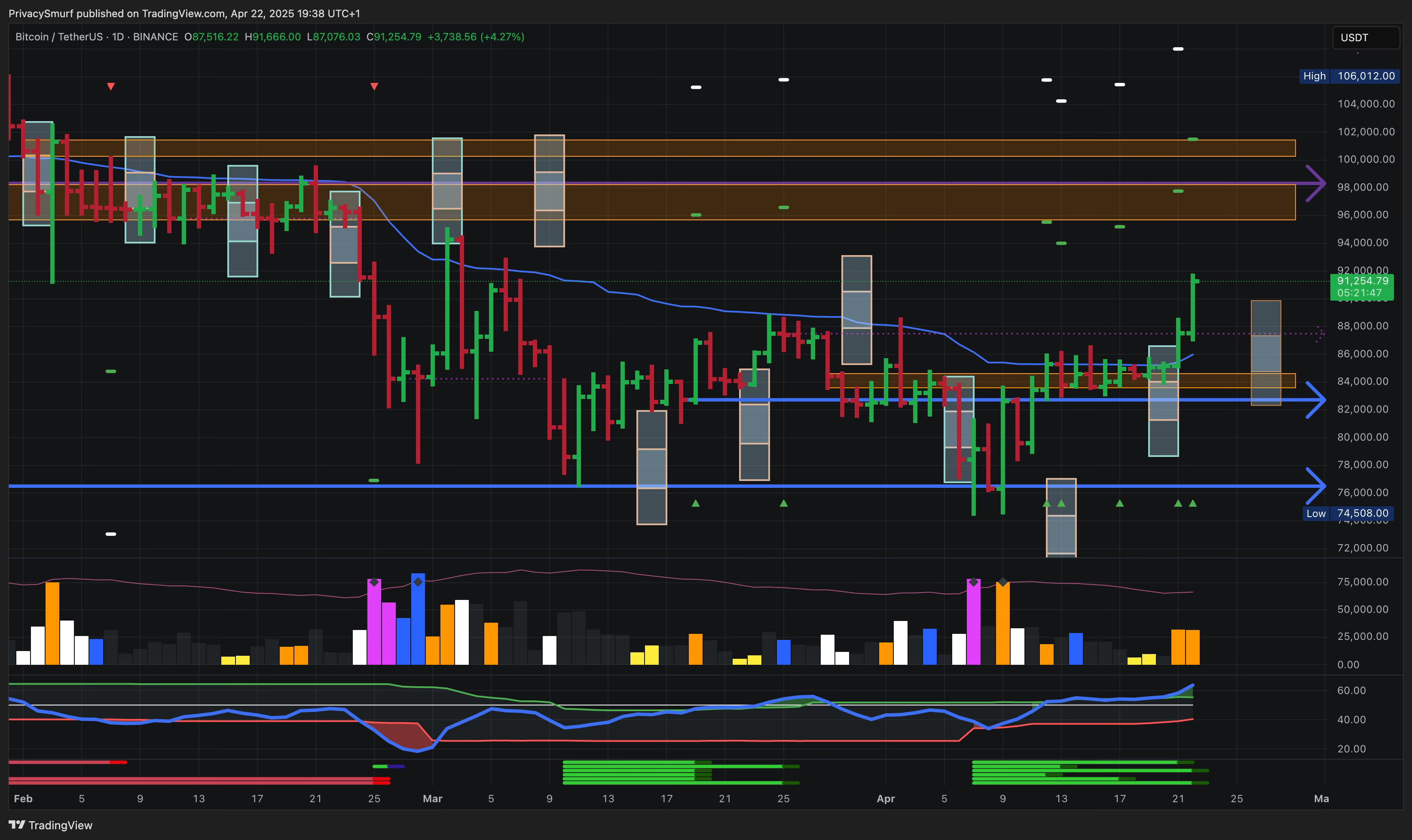Viewport: 1412px width, 840px height.
Task: Click the Mar label on the time axis
Action: pos(433,798)
